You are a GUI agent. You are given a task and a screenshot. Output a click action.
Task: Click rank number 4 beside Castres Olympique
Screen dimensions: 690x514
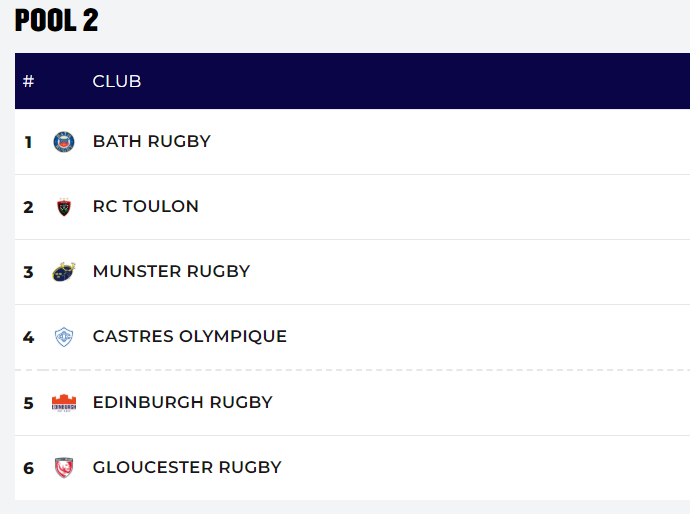point(28,338)
